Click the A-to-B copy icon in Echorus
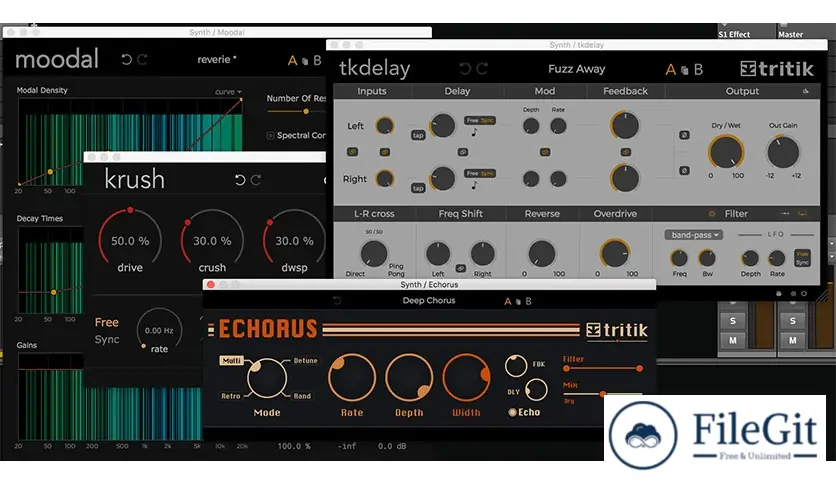The width and height of the screenshot is (836, 484). [x=518, y=302]
